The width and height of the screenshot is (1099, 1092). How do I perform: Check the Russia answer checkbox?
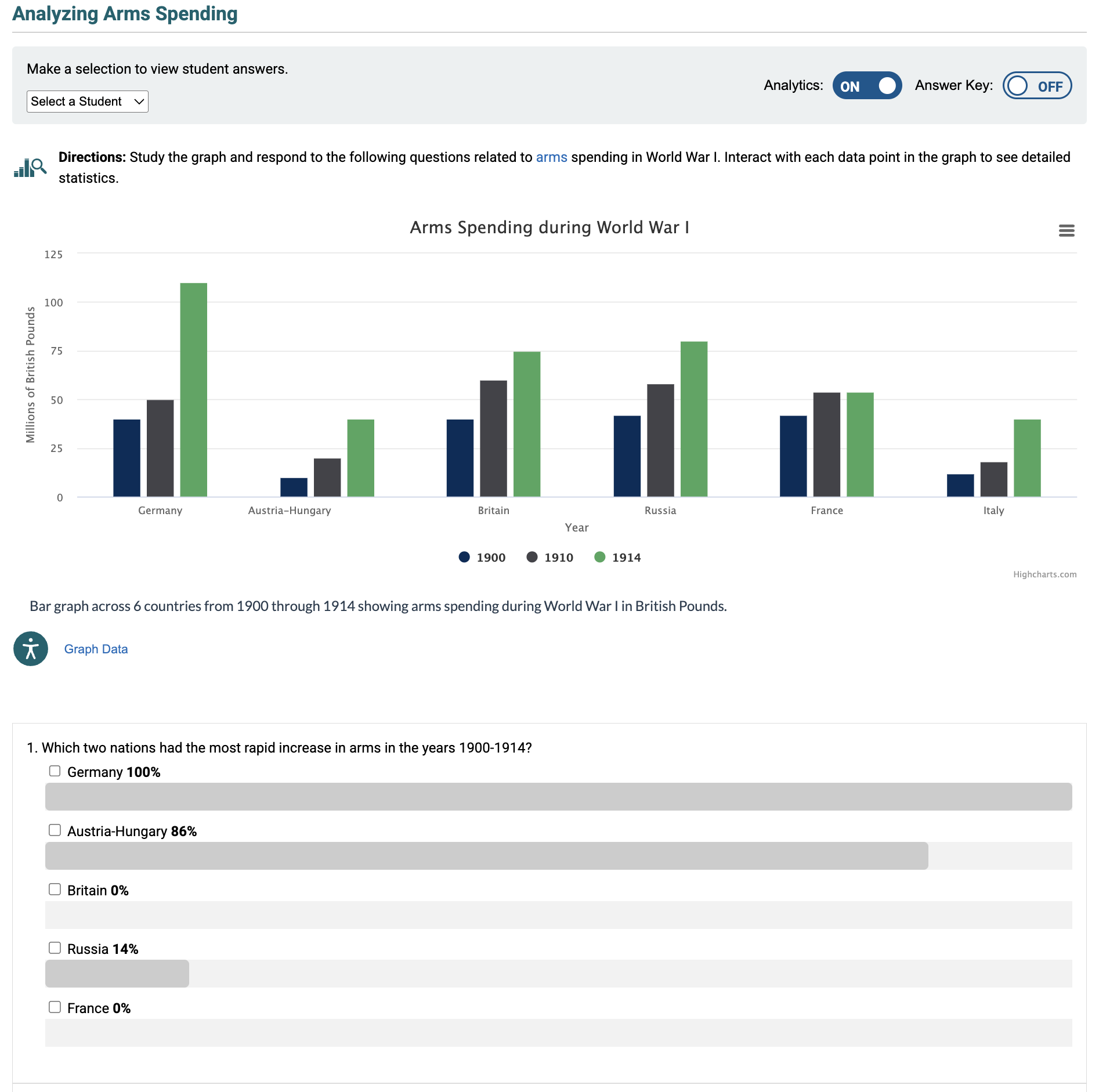click(55, 948)
